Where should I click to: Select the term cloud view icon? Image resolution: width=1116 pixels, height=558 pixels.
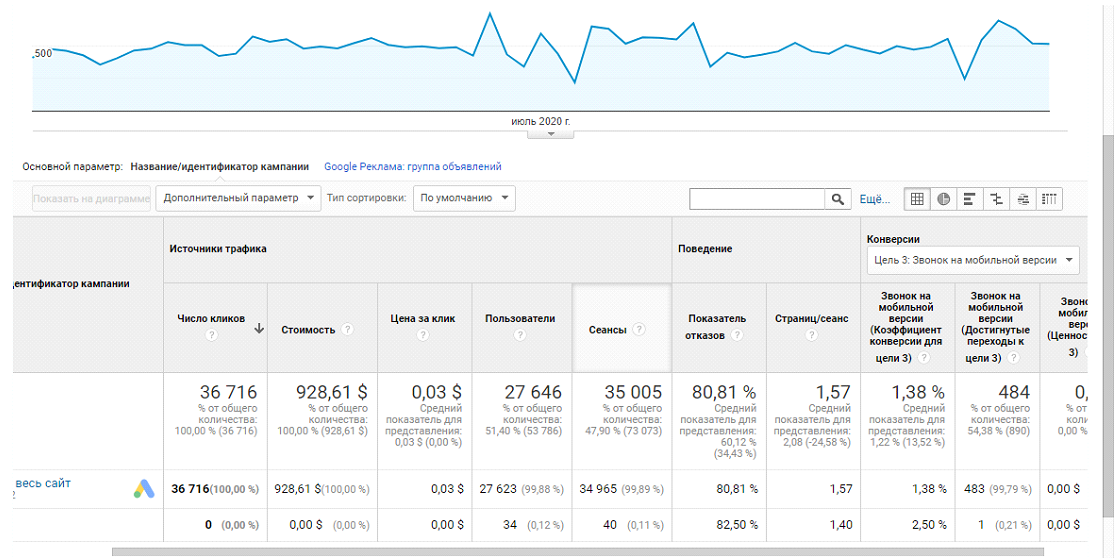tap(1023, 199)
